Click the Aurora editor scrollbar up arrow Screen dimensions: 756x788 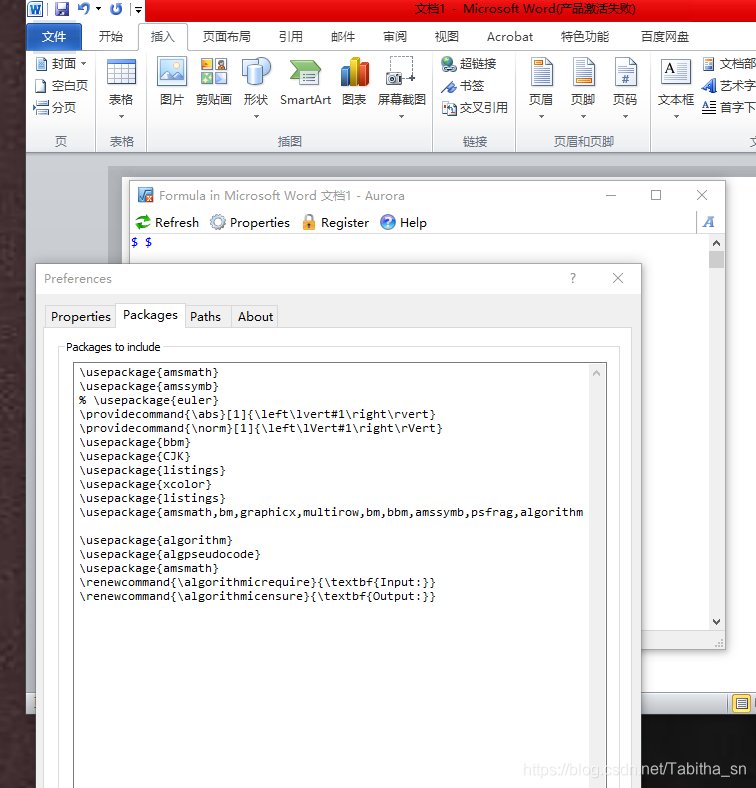pos(716,243)
